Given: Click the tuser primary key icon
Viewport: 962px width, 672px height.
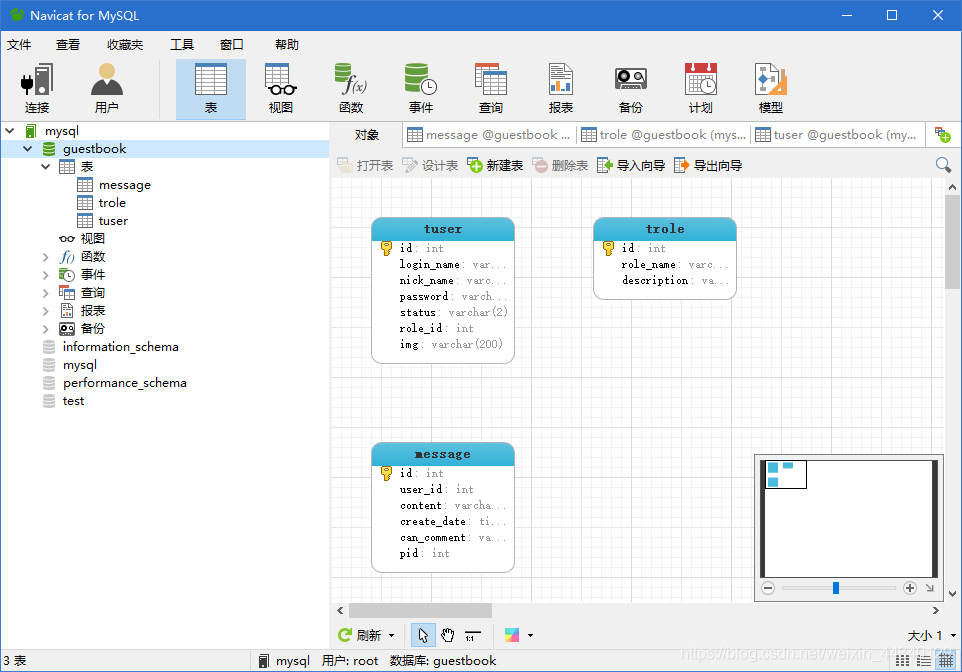Looking at the screenshot, I should pos(387,248).
